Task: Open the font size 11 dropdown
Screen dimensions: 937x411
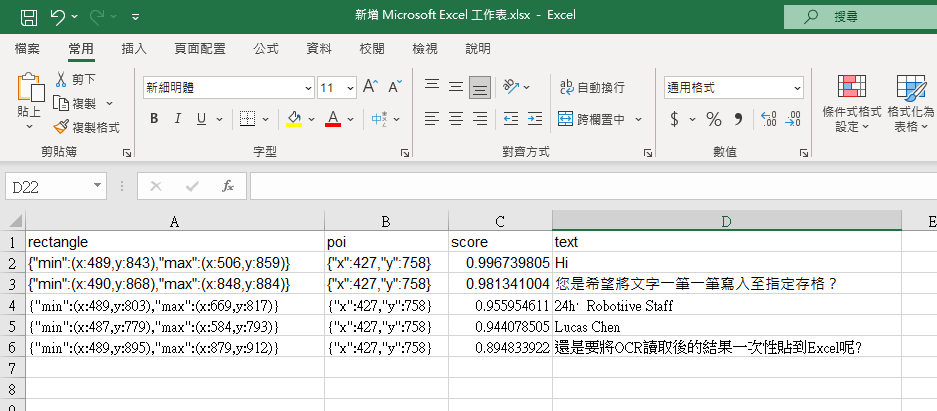Action: point(351,88)
